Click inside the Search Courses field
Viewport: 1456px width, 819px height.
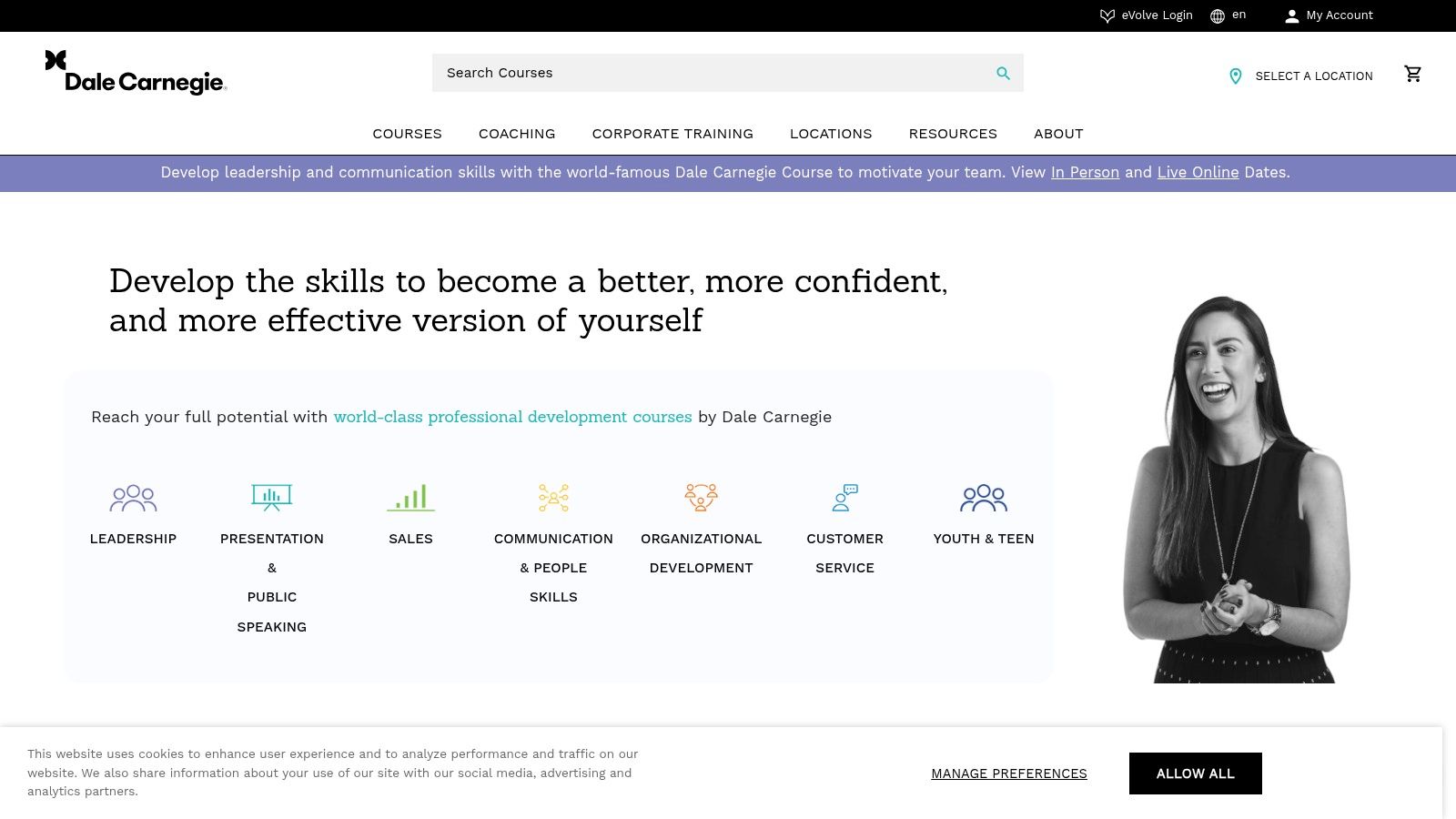pos(637,73)
